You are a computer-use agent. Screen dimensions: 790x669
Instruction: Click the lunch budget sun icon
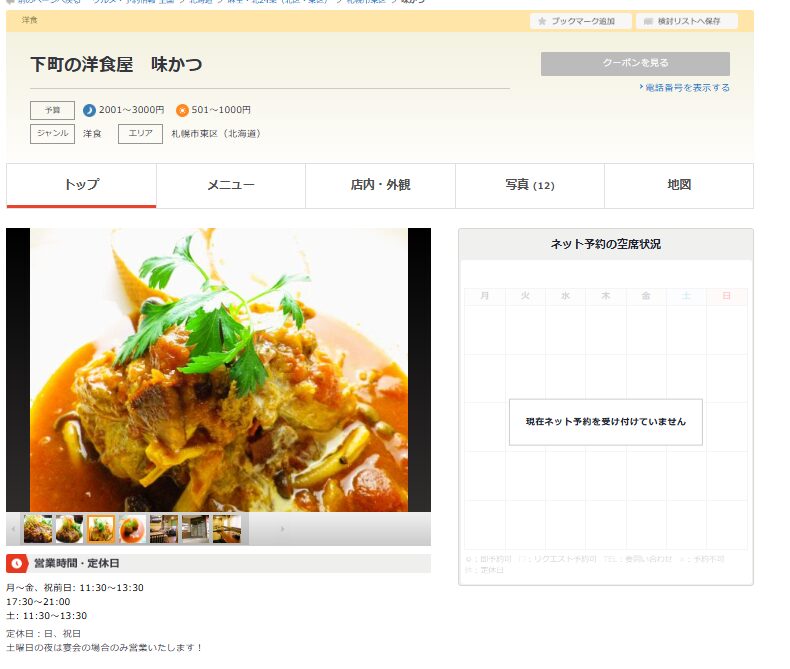tap(182, 110)
